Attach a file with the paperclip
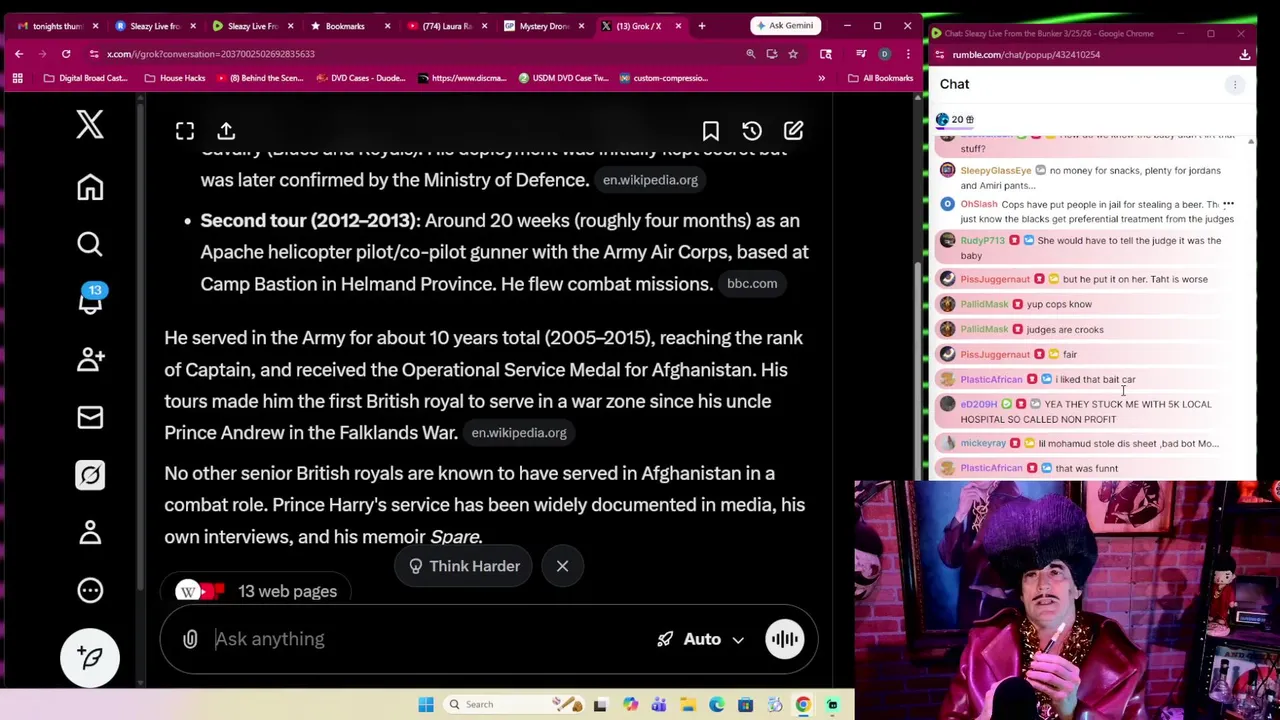 tap(190, 639)
